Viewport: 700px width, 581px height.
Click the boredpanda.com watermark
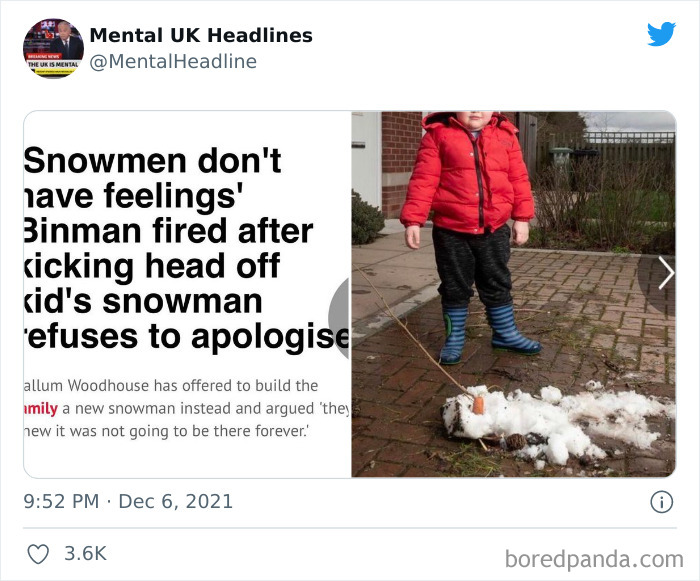point(594,559)
